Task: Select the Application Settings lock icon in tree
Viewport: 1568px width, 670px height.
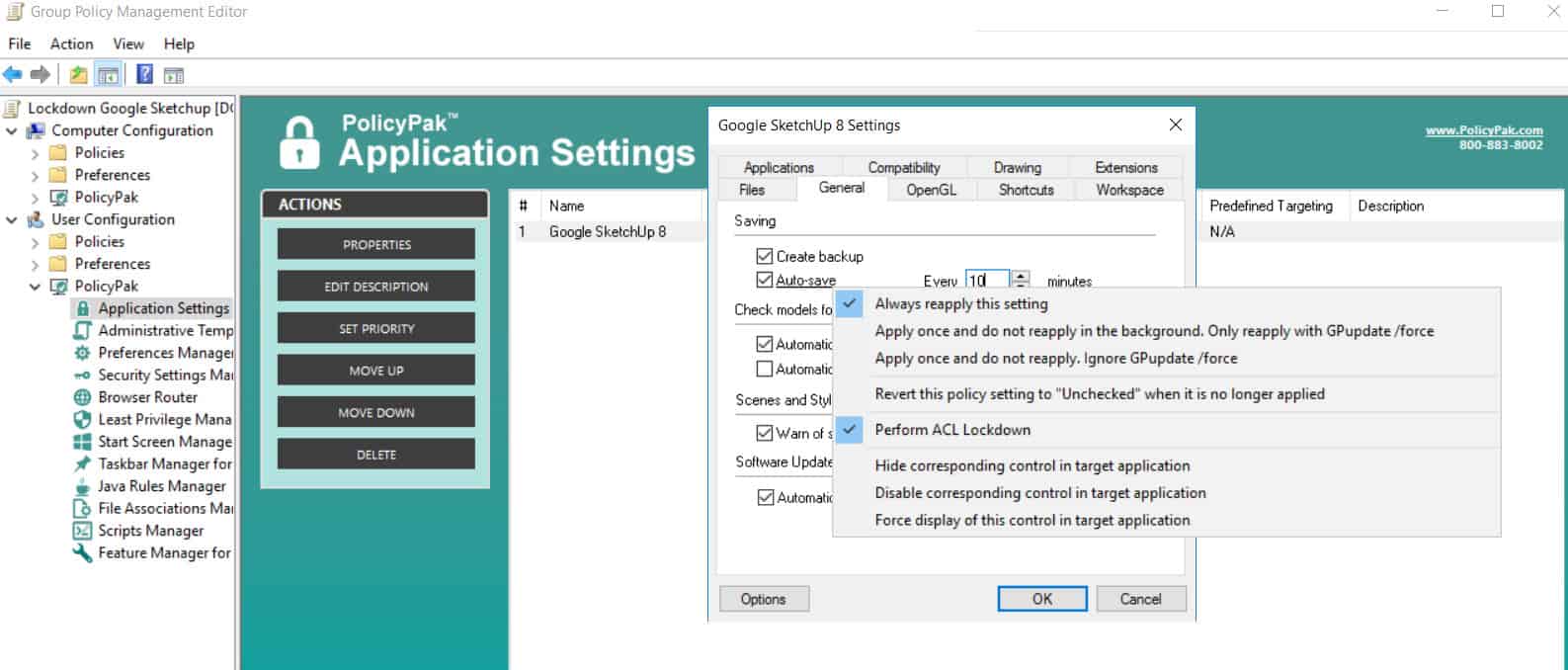Action: point(83,308)
